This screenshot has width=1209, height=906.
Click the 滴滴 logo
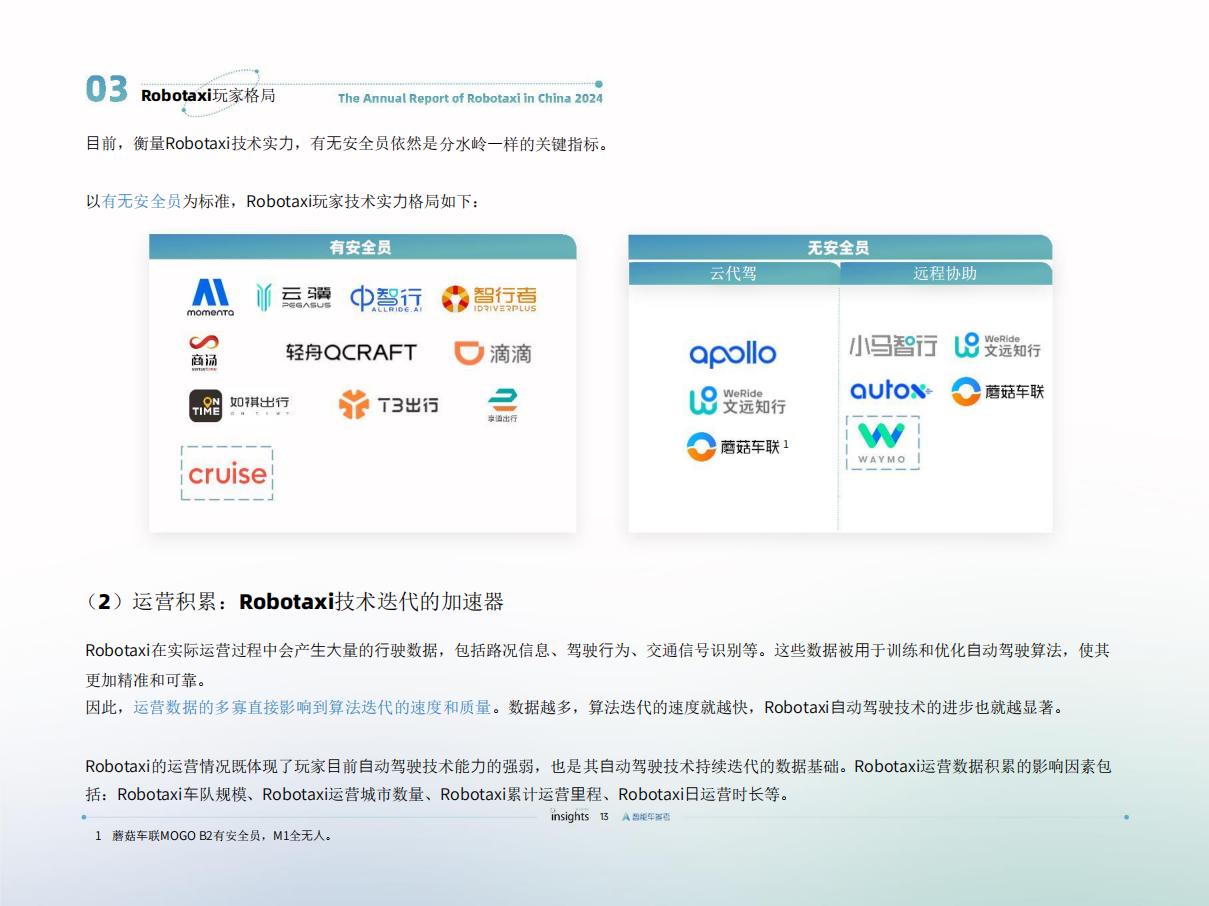[x=493, y=353]
